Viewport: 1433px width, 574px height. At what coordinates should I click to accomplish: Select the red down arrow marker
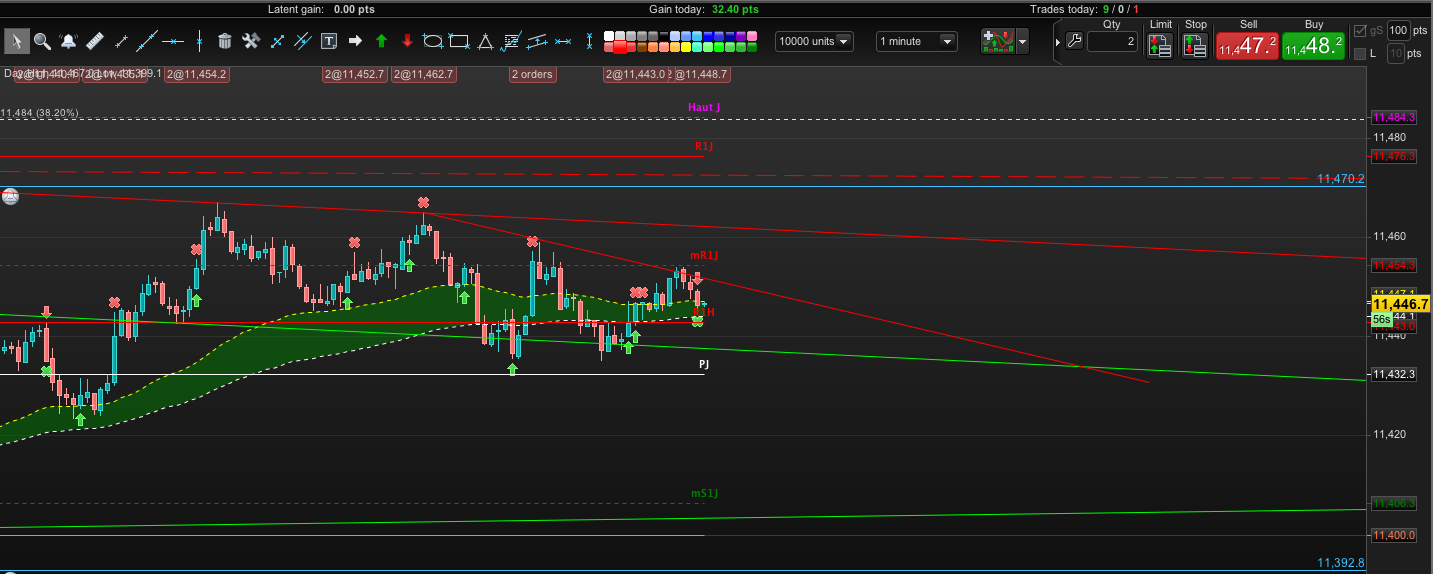pyautogui.click(x=407, y=41)
